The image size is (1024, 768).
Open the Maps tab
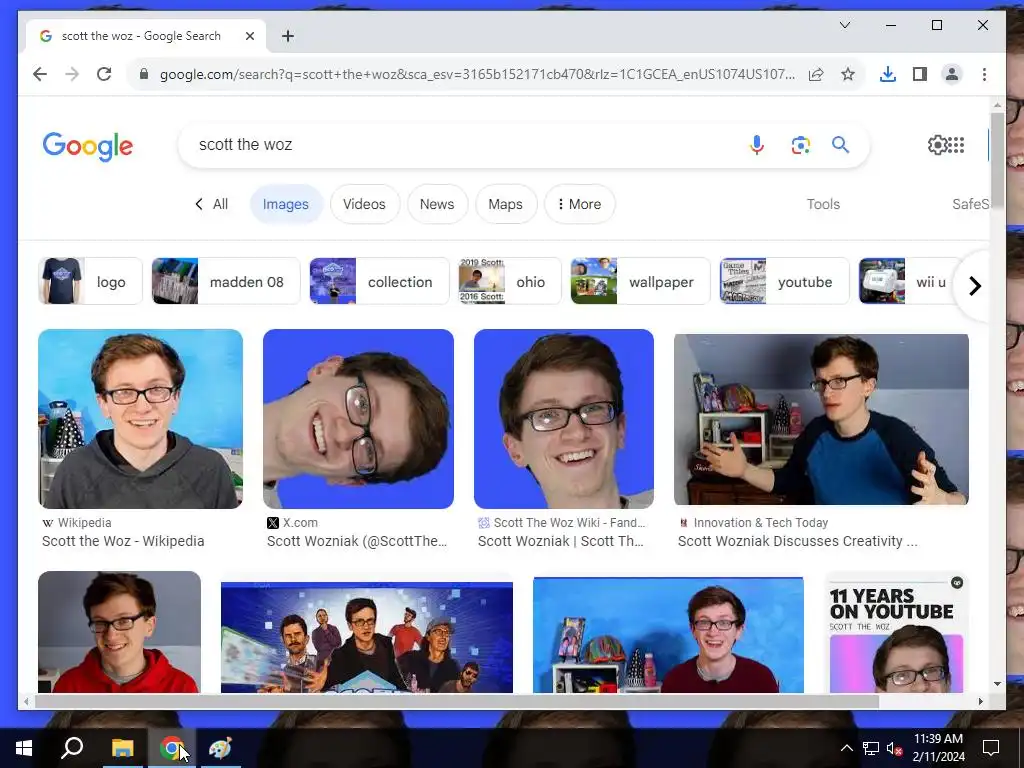(x=505, y=204)
